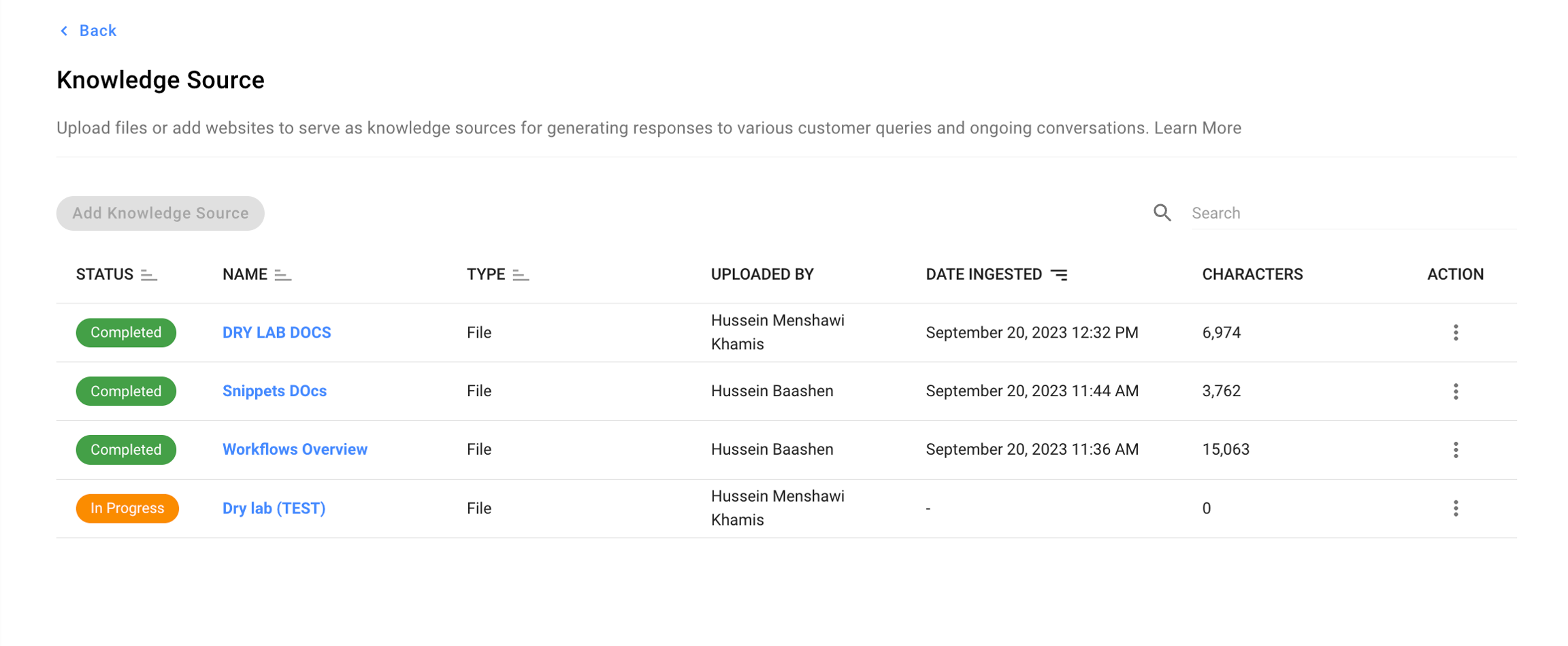Open the Workflows Overview file
The height and width of the screenshot is (646, 1568).
(295, 449)
